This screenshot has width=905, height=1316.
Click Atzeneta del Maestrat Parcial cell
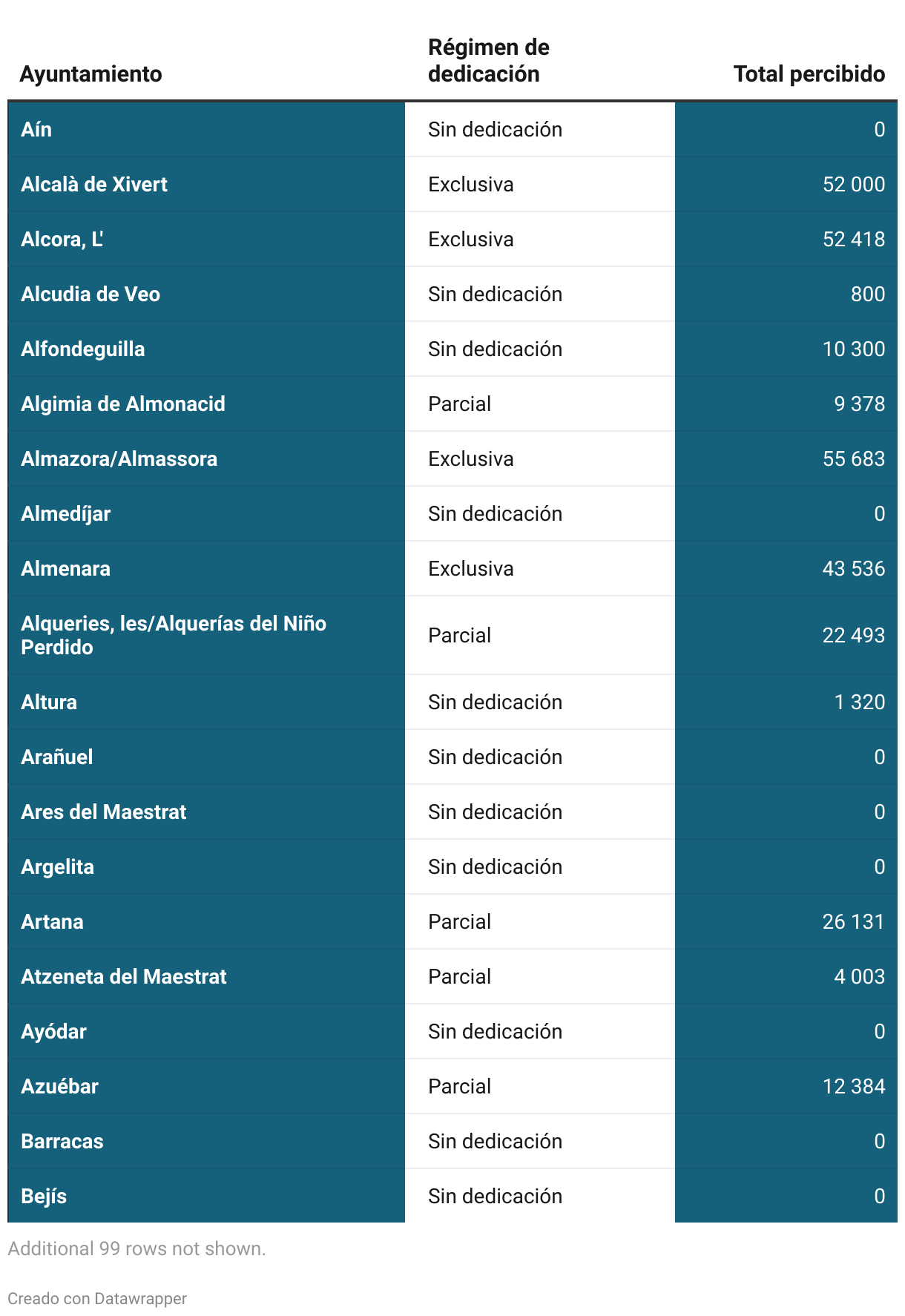click(540, 976)
